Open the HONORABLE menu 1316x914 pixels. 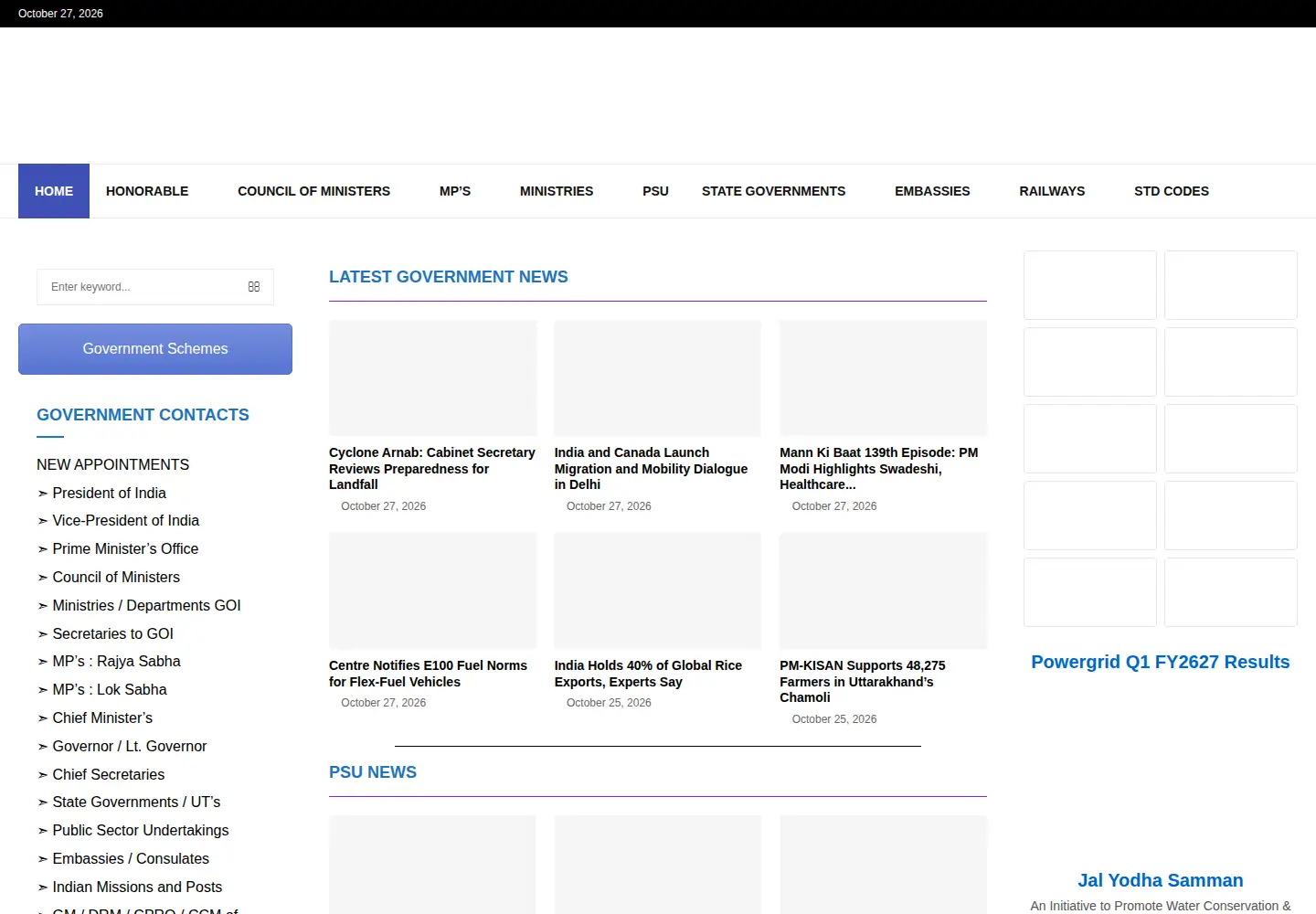coord(147,191)
